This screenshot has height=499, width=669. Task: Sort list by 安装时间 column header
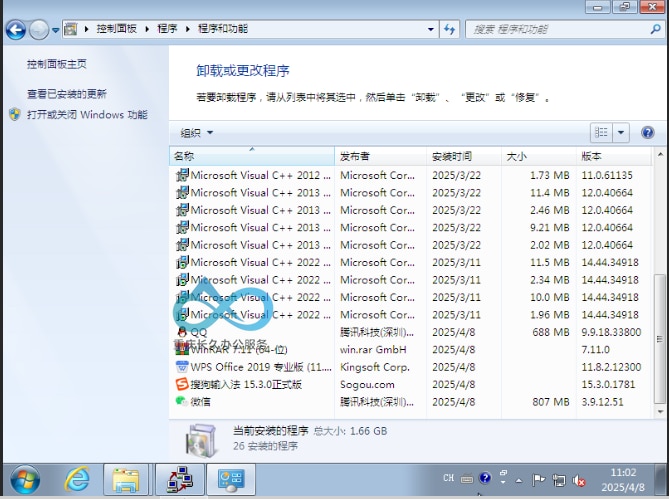[x=464, y=156]
